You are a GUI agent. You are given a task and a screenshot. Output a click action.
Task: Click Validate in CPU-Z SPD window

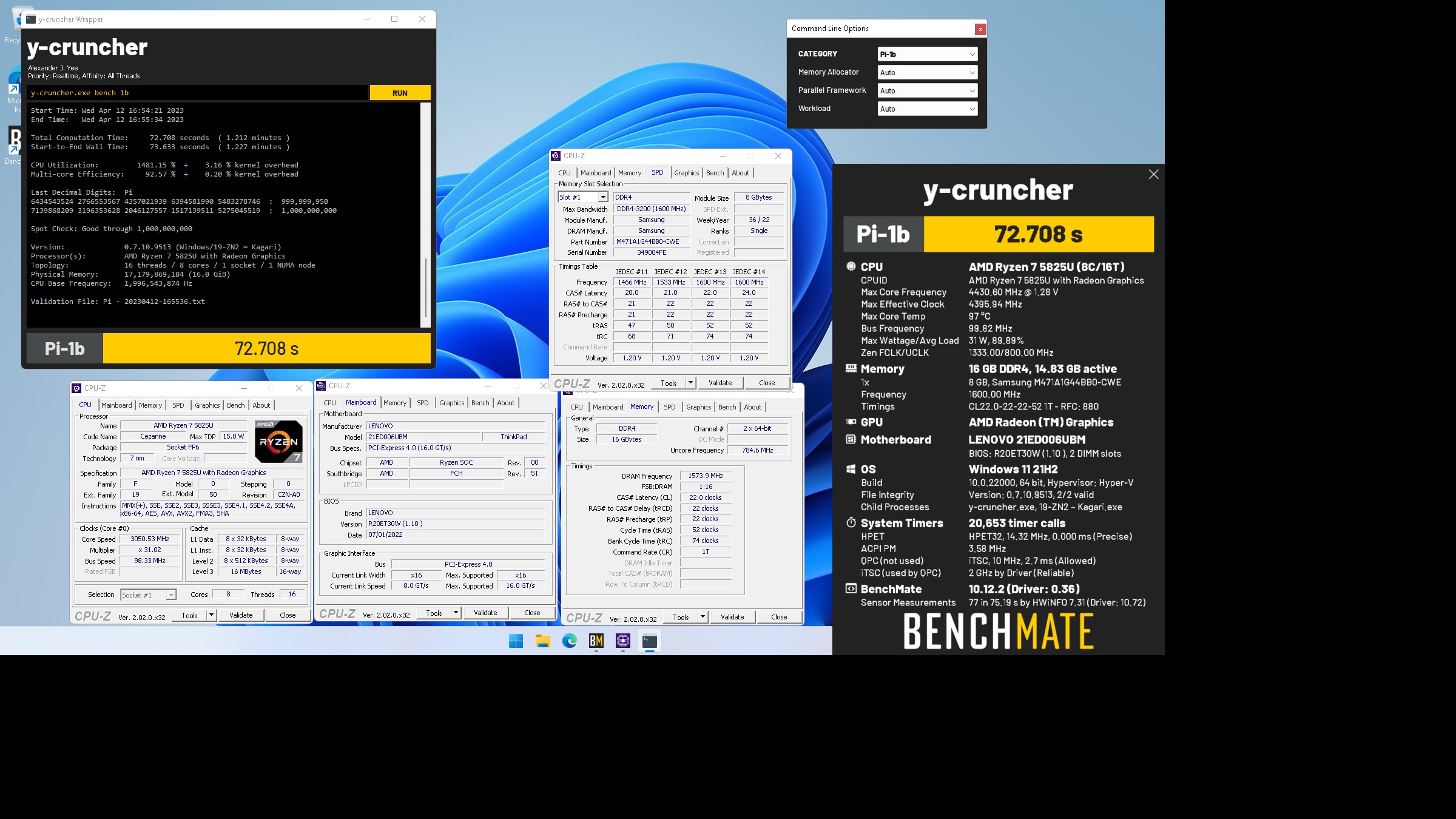click(720, 383)
